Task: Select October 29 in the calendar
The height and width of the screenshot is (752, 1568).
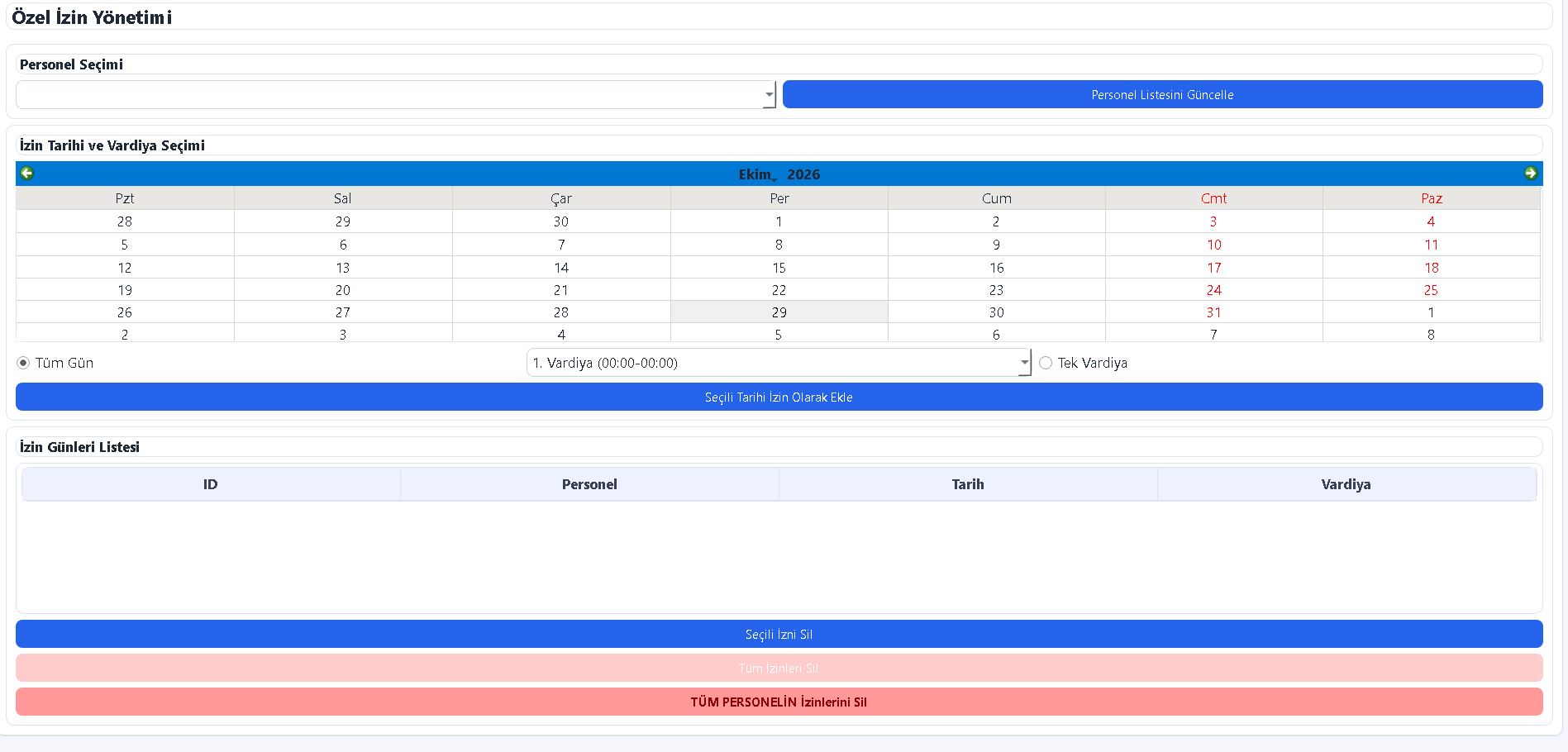Action: click(779, 312)
